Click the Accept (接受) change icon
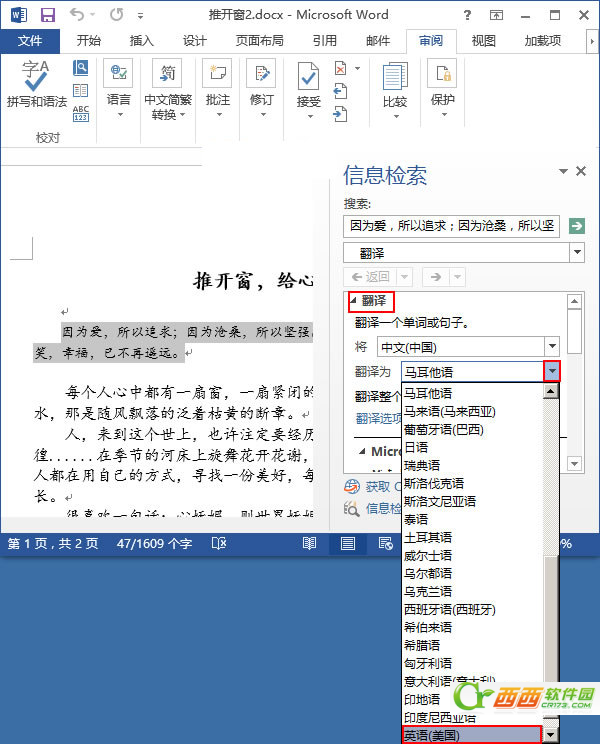 point(308,76)
